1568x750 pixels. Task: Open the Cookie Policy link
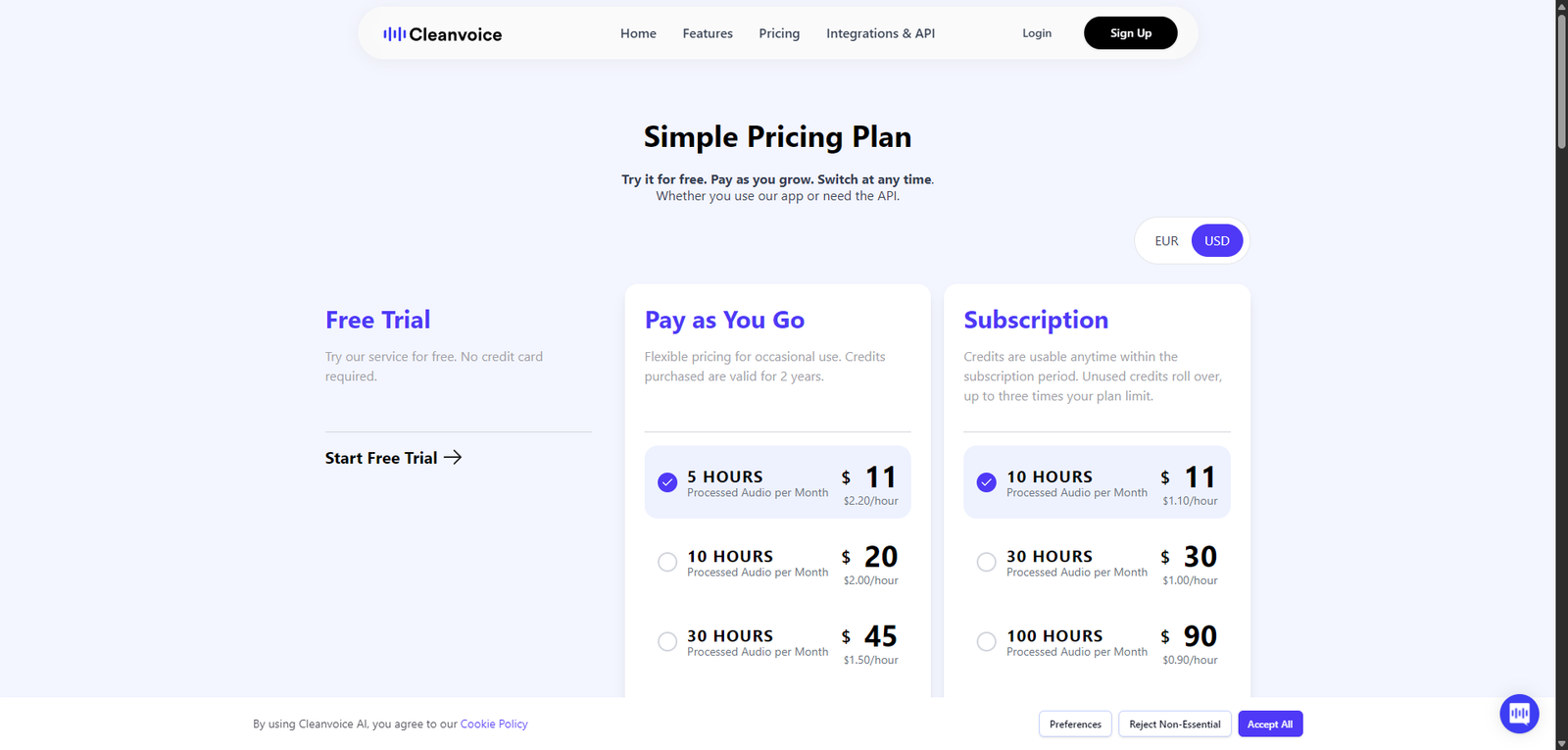pos(494,725)
